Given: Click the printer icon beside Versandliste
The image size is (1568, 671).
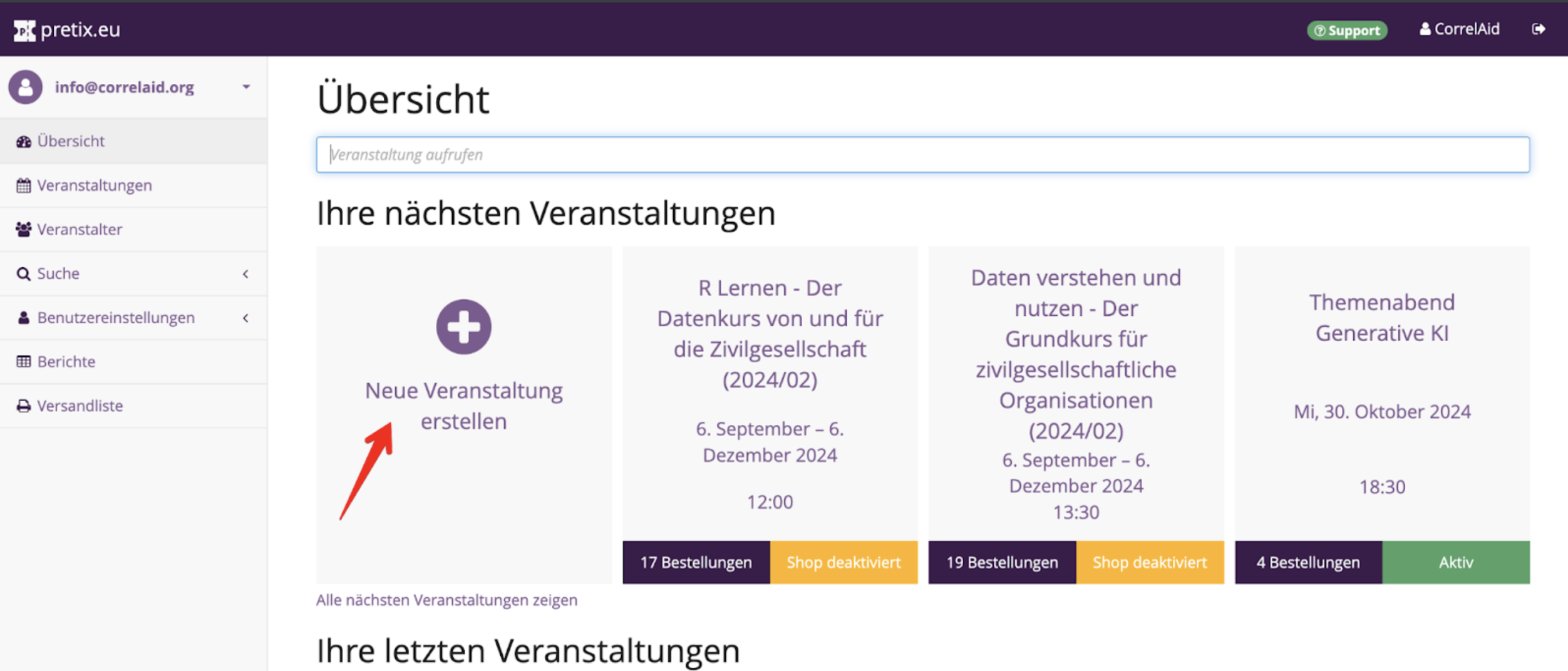Looking at the screenshot, I should (x=24, y=406).
